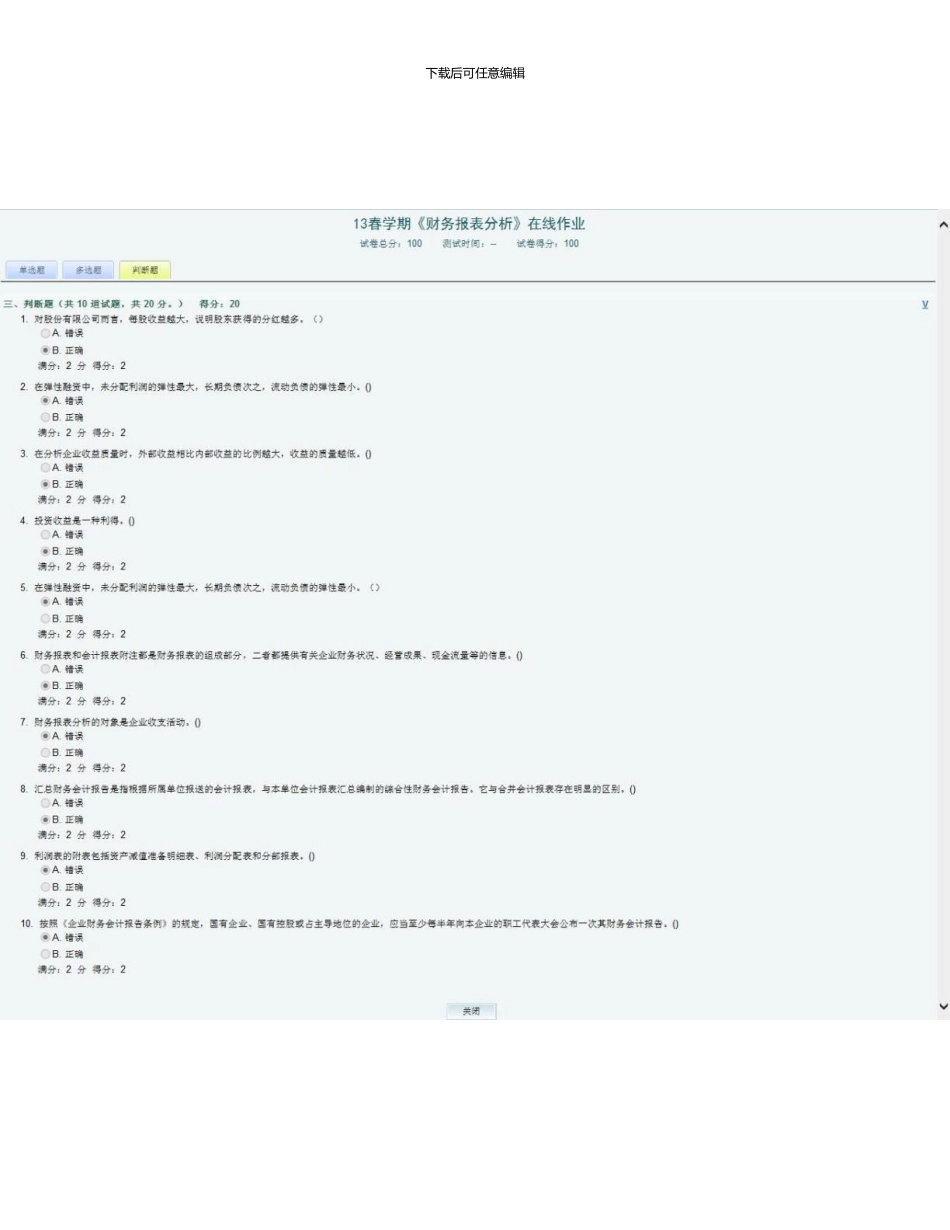
Task: Select B. 正确 for question 2
Action: [x=45, y=417]
